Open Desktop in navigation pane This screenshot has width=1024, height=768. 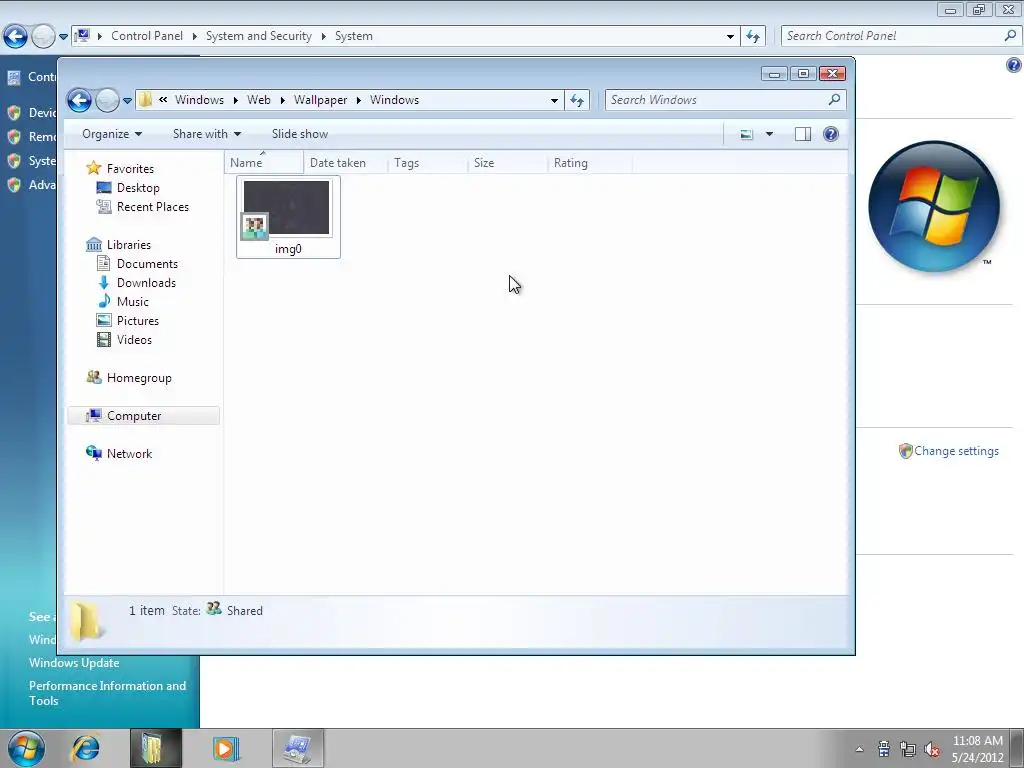pyautogui.click(x=138, y=187)
